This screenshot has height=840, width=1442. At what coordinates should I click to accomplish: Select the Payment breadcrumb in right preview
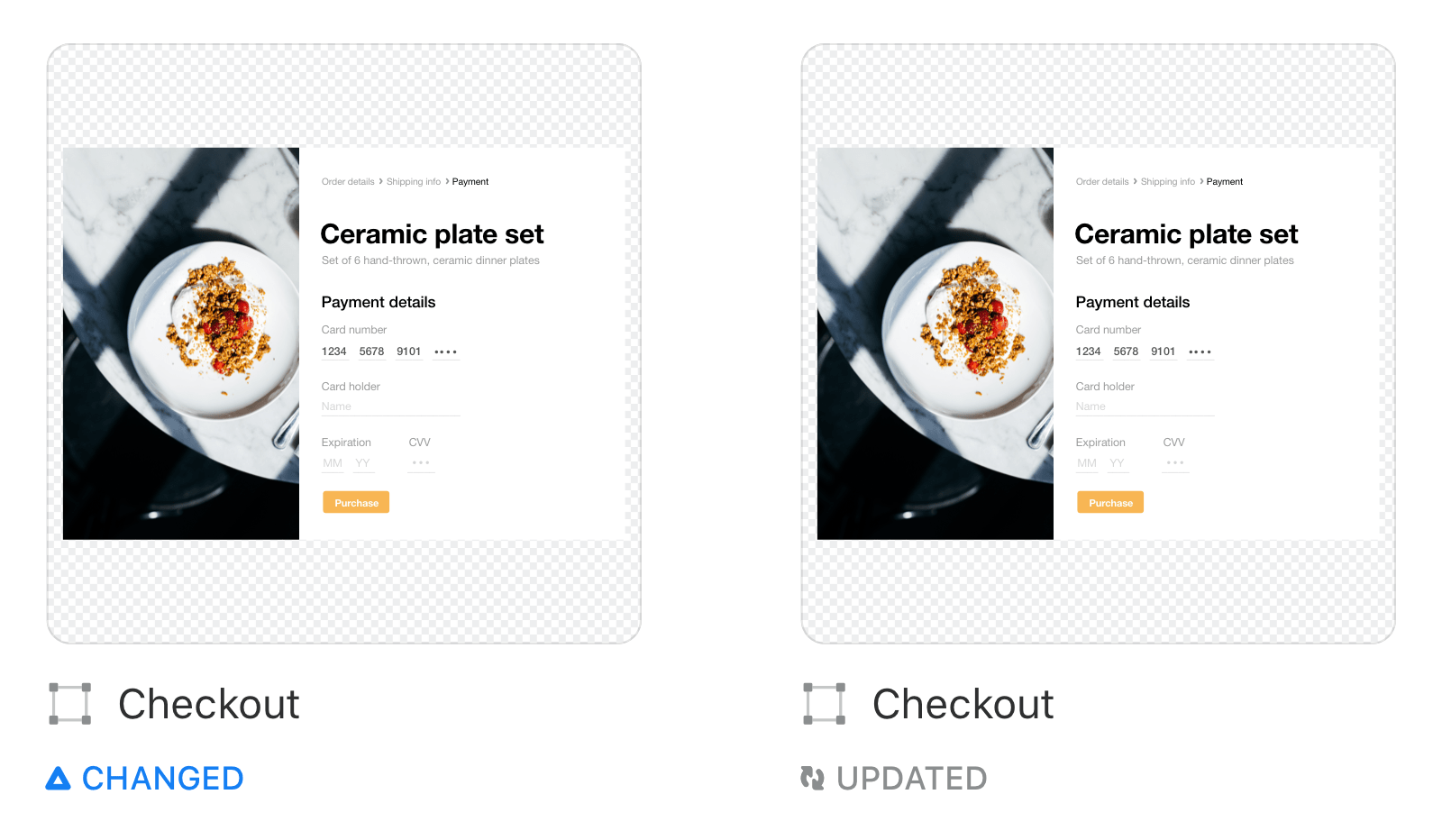(x=1225, y=182)
